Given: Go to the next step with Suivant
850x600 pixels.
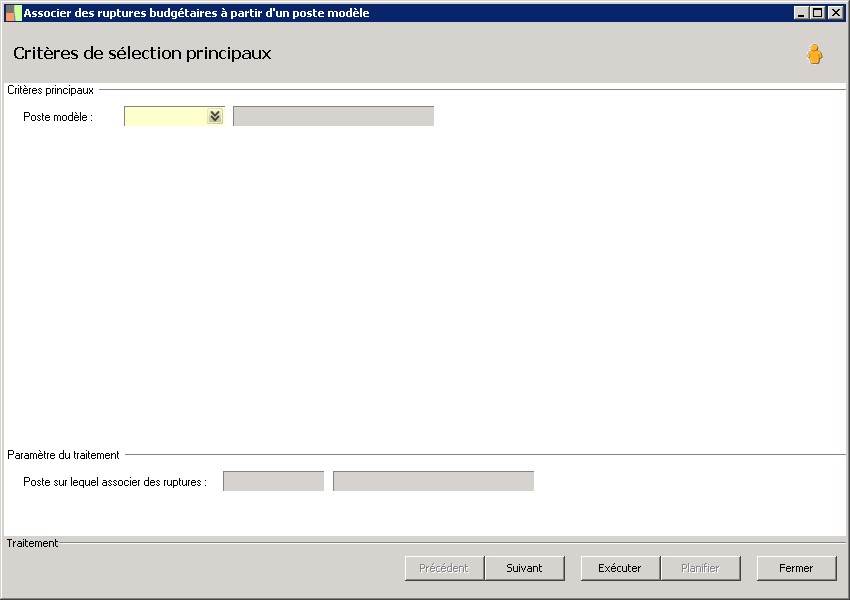Looking at the screenshot, I should pos(524,568).
